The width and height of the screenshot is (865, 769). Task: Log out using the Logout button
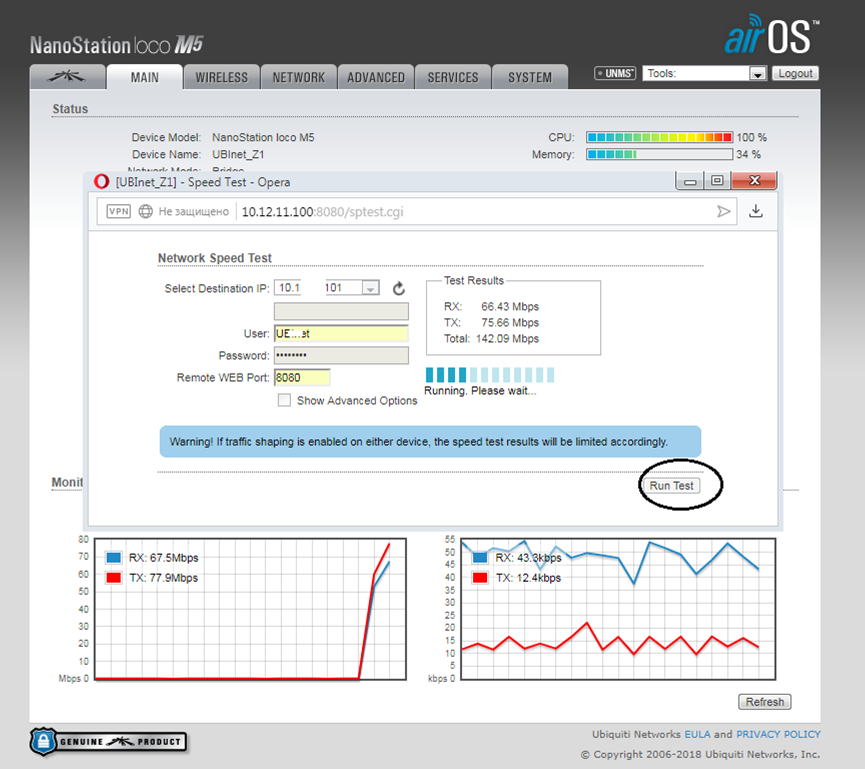(795, 73)
